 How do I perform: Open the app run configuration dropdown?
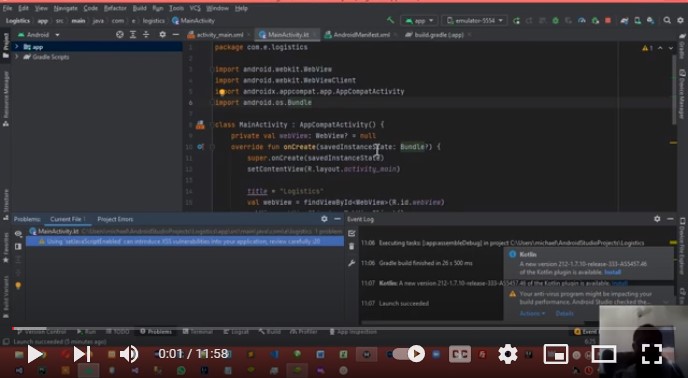pyautogui.click(x=419, y=21)
